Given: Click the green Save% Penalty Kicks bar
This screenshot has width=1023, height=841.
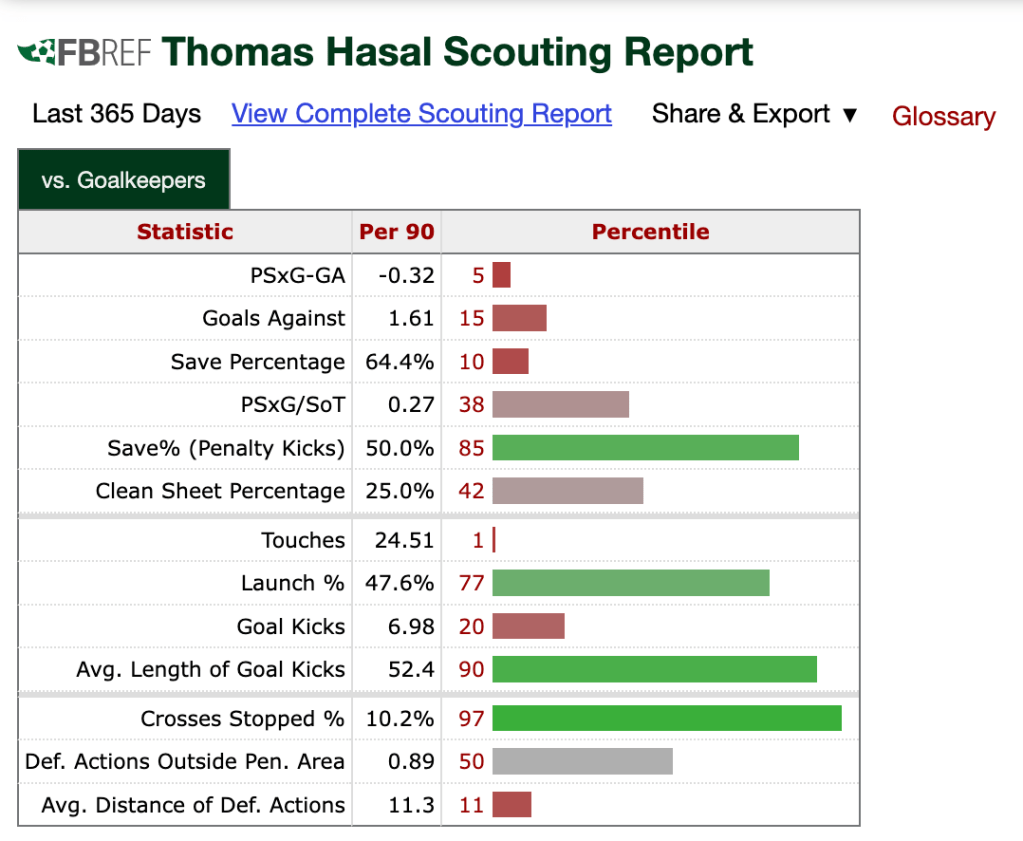Looking at the screenshot, I should 645,448.
